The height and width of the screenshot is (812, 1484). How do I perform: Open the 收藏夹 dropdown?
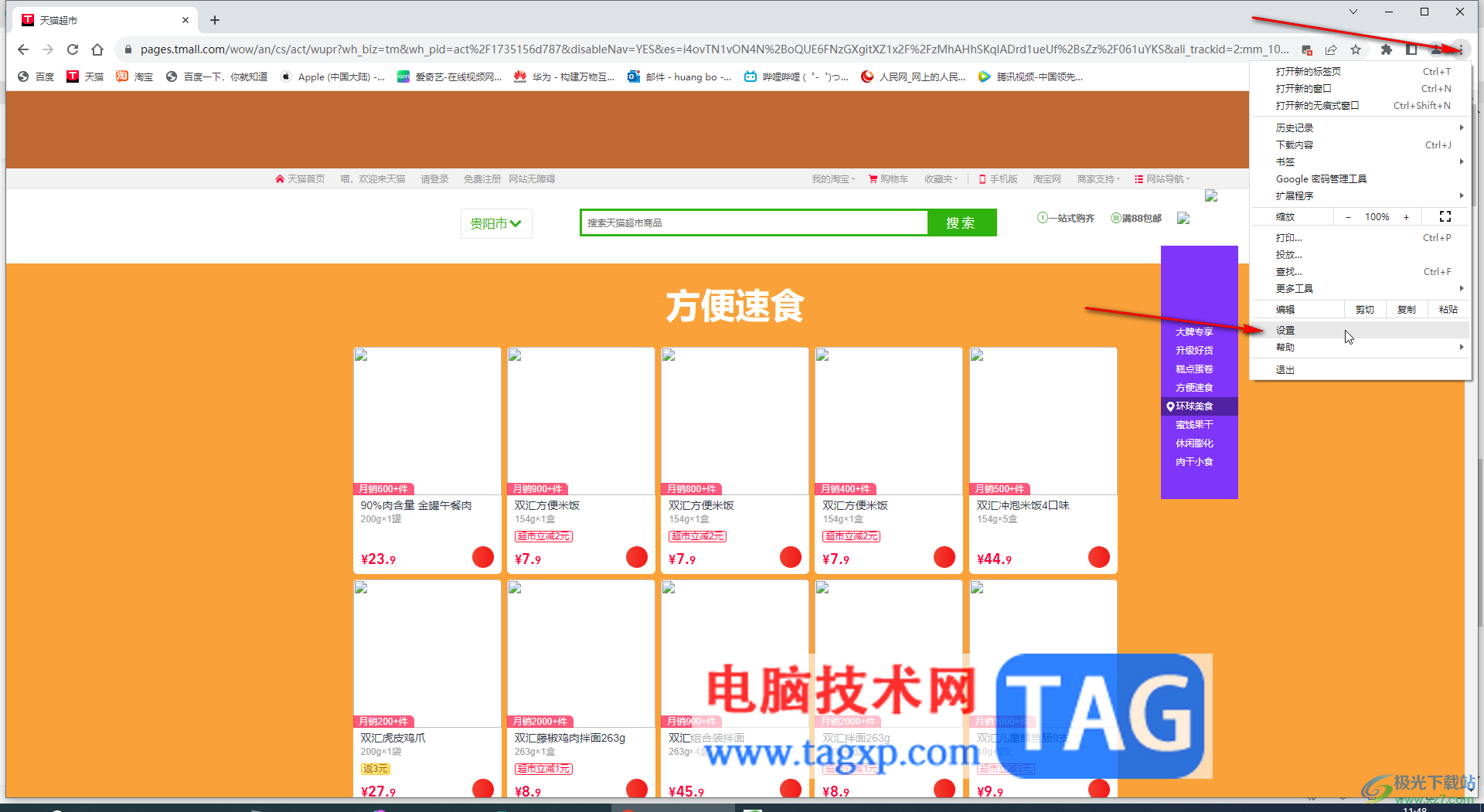[941, 179]
